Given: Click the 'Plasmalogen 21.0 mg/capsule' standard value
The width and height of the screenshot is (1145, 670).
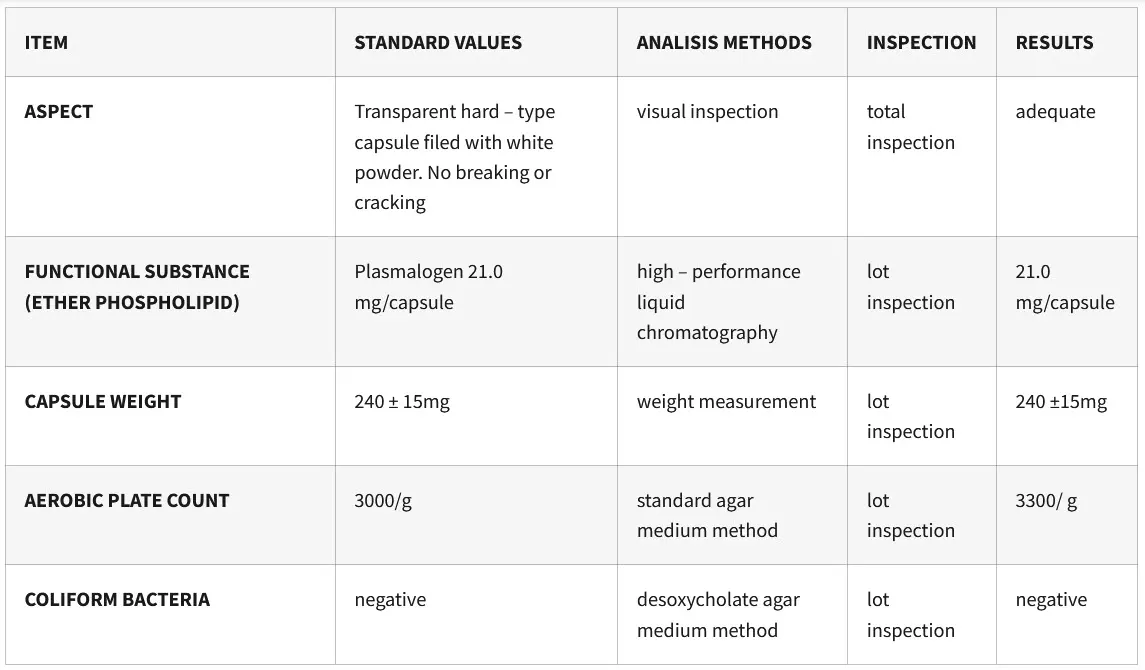Looking at the screenshot, I should pos(428,287).
